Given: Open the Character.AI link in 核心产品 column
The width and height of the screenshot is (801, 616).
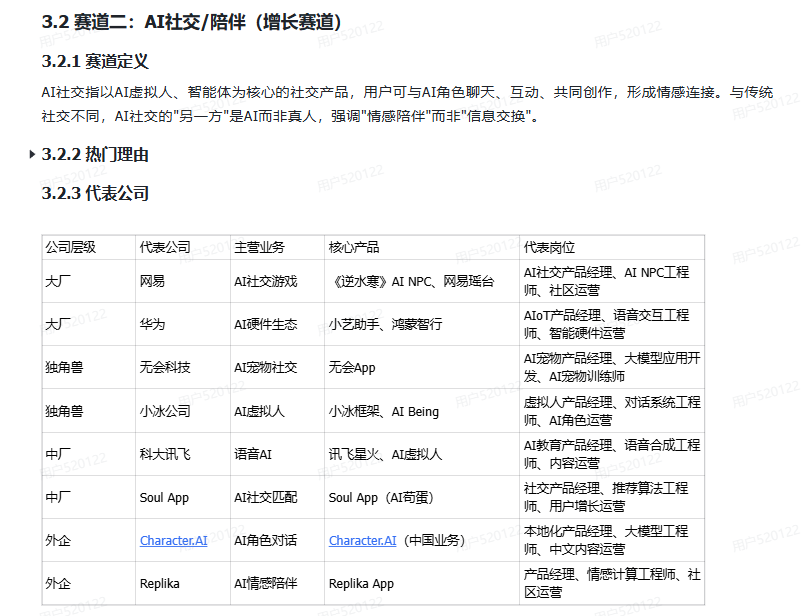Looking at the screenshot, I should (362, 540).
